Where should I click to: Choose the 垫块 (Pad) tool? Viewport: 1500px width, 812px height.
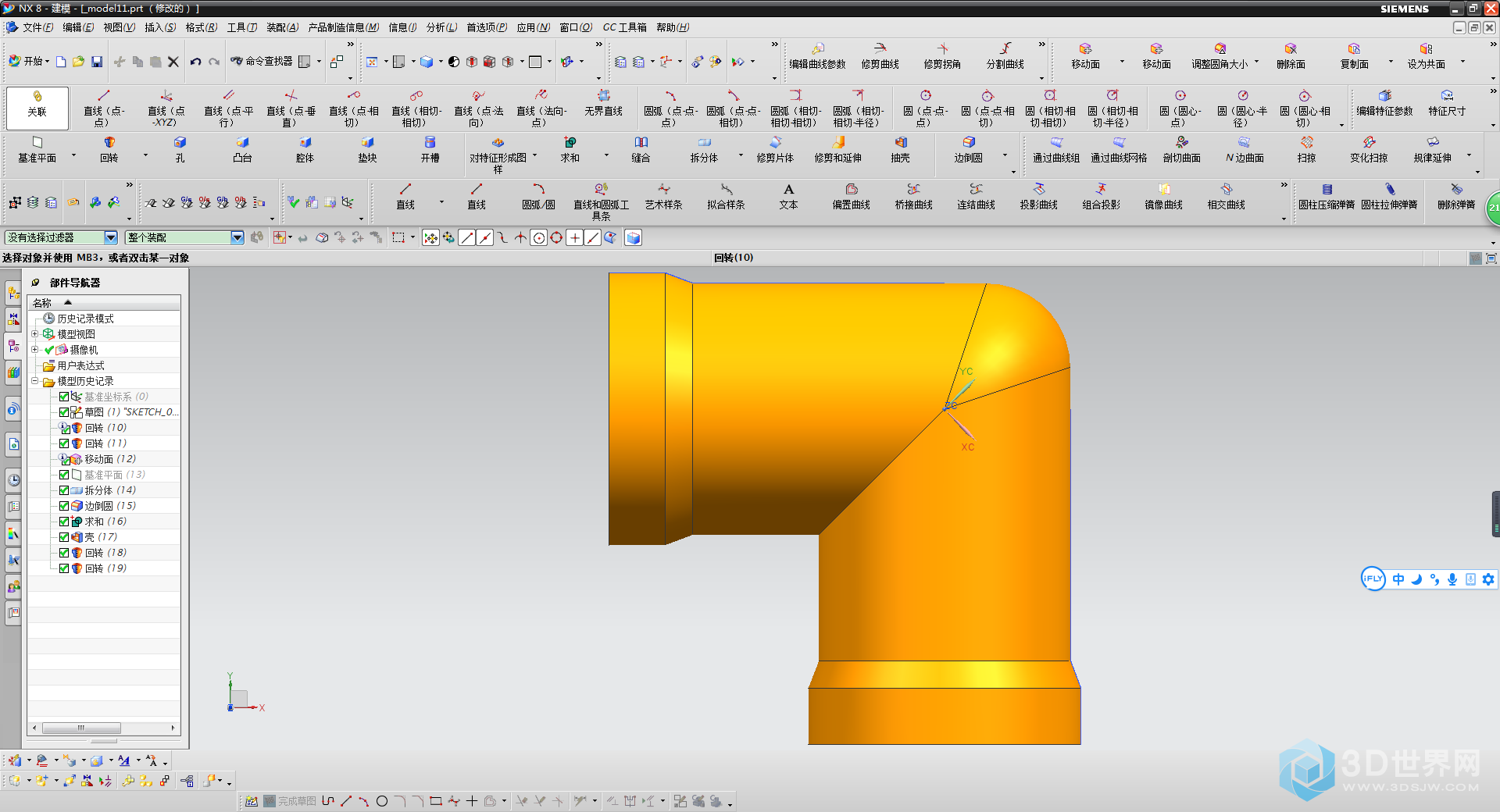[x=367, y=148]
